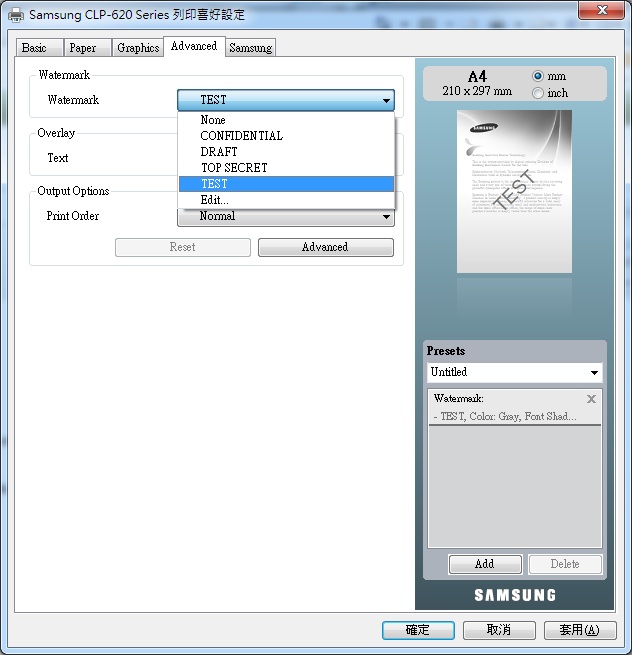Image resolution: width=632 pixels, height=655 pixels.
Task: Click the greyed-out Reset button
Action: click(183, 247)
